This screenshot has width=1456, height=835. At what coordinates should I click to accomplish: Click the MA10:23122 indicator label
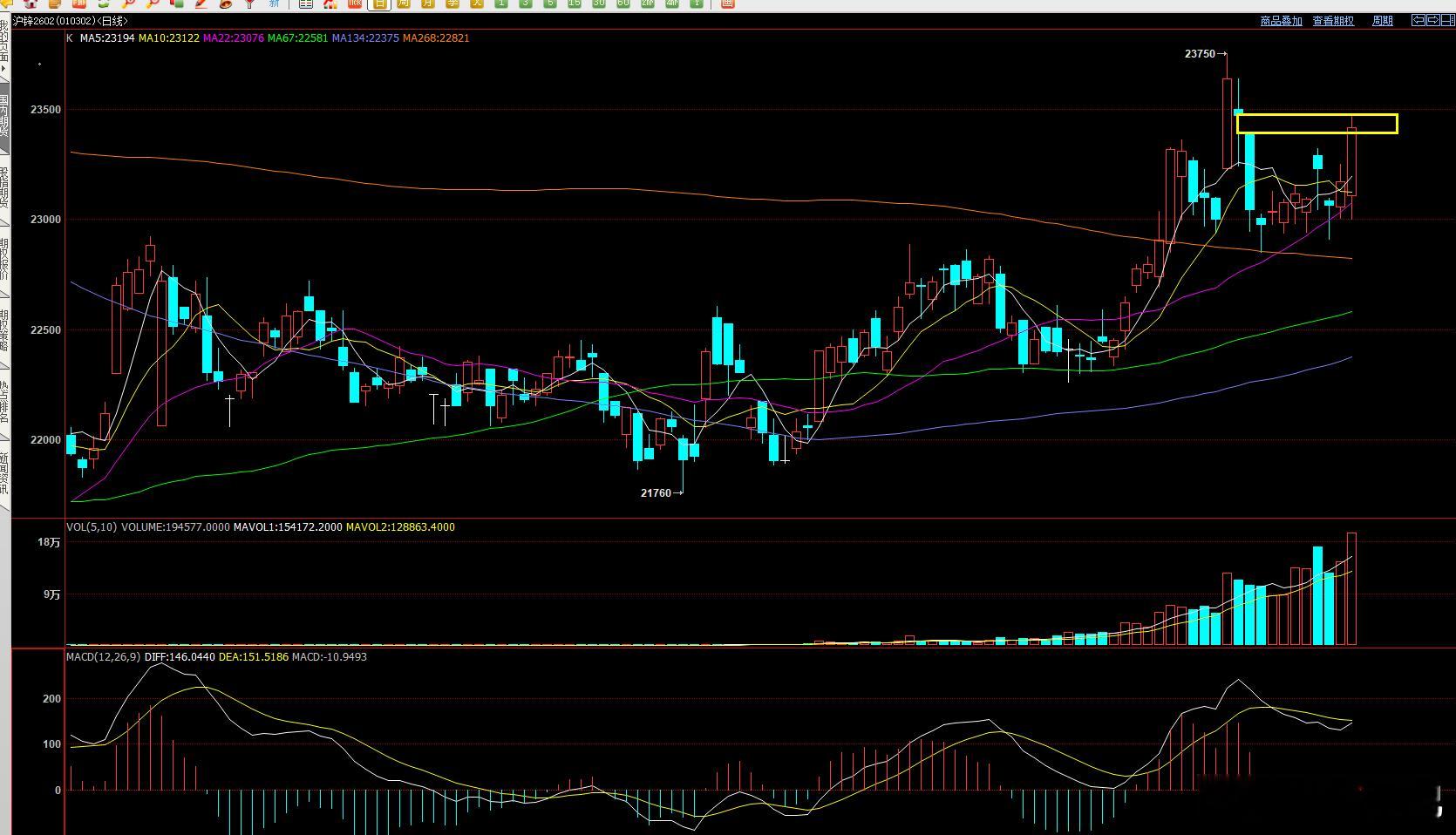(169, 38)
